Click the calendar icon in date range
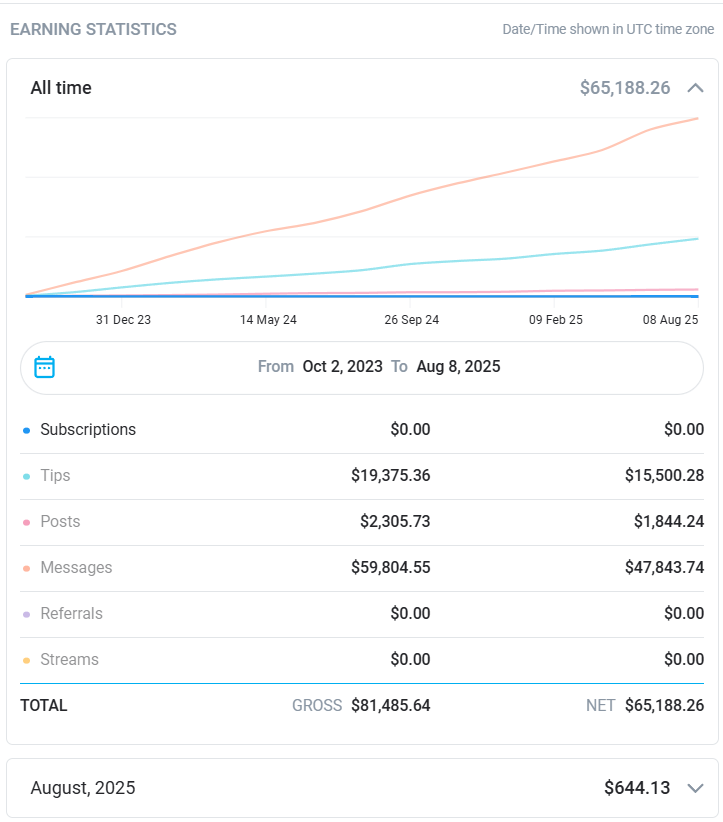The width and height of the screenshot is (723, 822). (x=44, y=367)
